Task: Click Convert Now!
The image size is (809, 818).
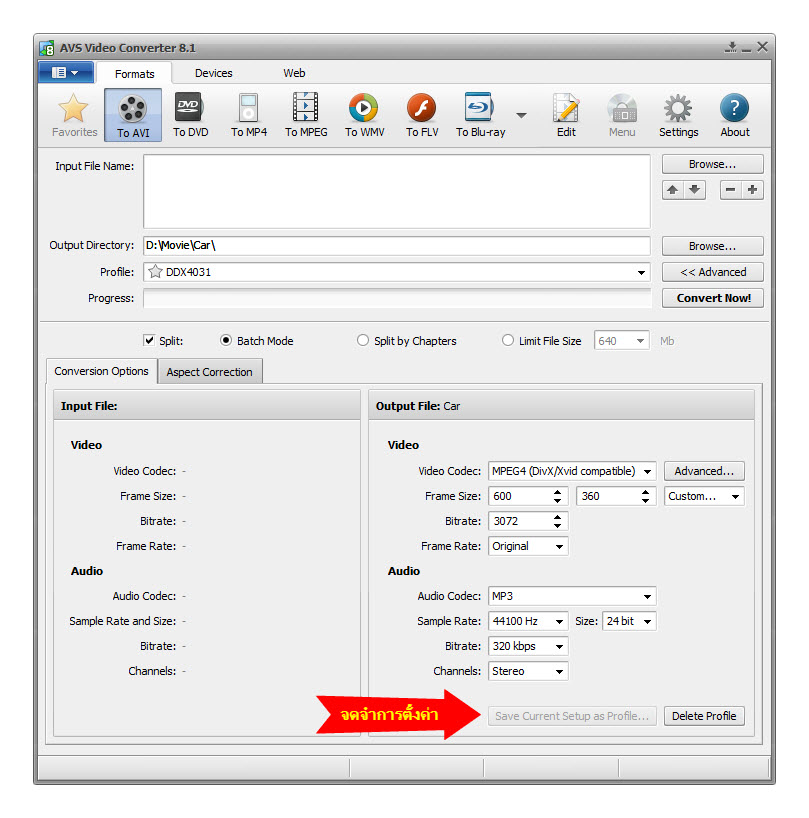Action: pos(713,298)
